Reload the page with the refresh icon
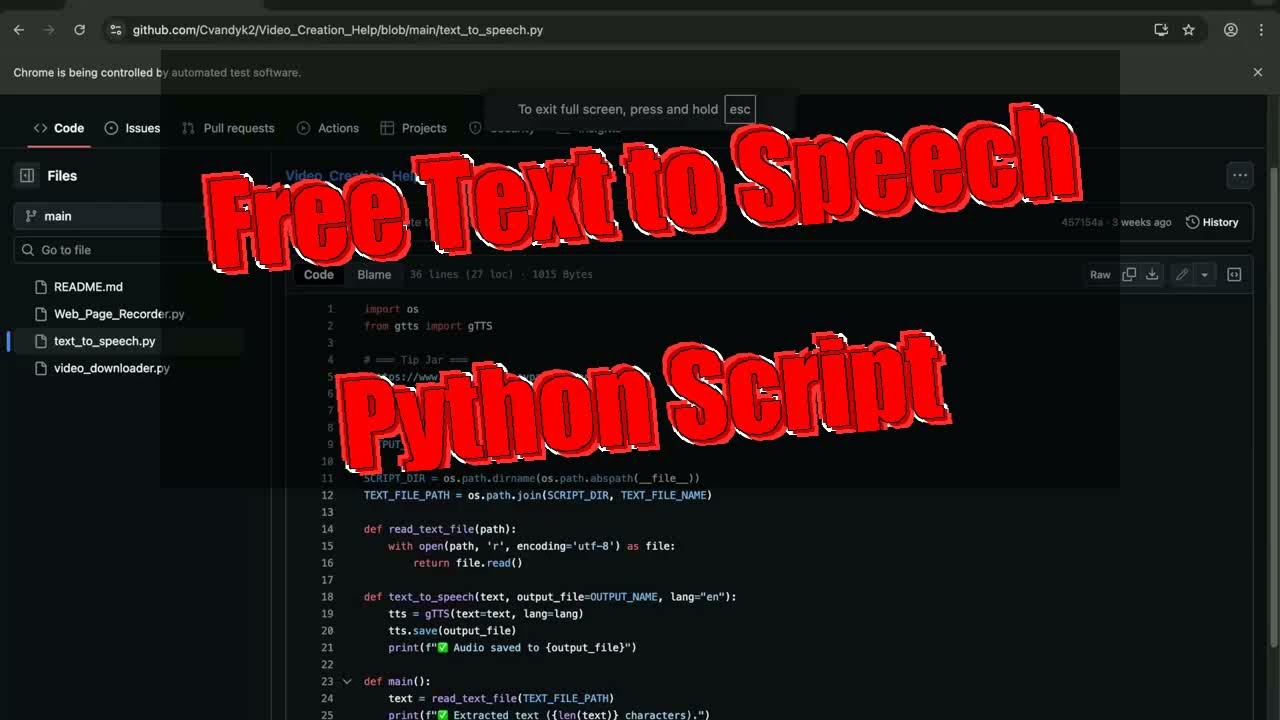Screen dimensions: 1280x720 point(79,30)
